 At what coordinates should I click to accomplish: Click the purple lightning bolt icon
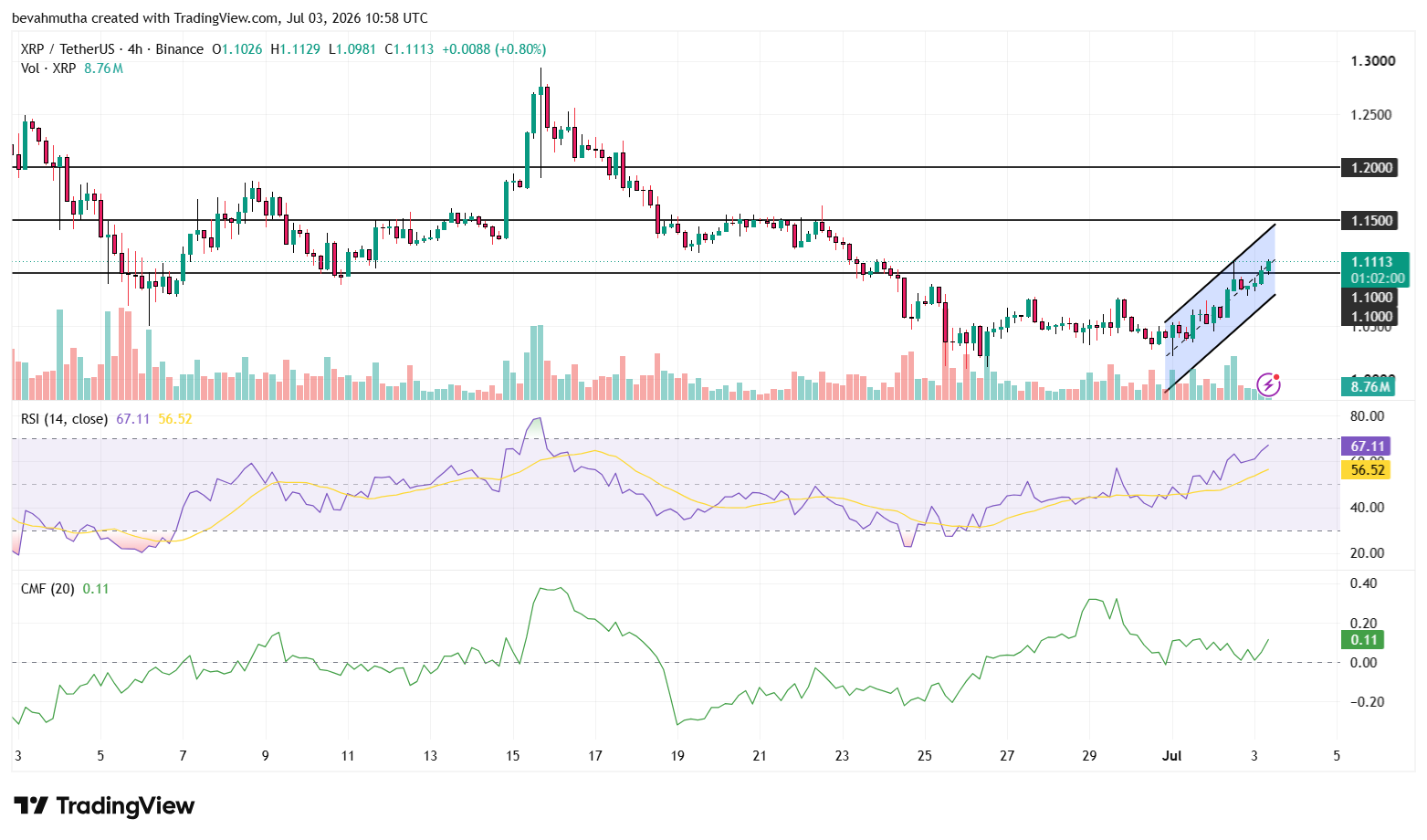pos(1268,384)
